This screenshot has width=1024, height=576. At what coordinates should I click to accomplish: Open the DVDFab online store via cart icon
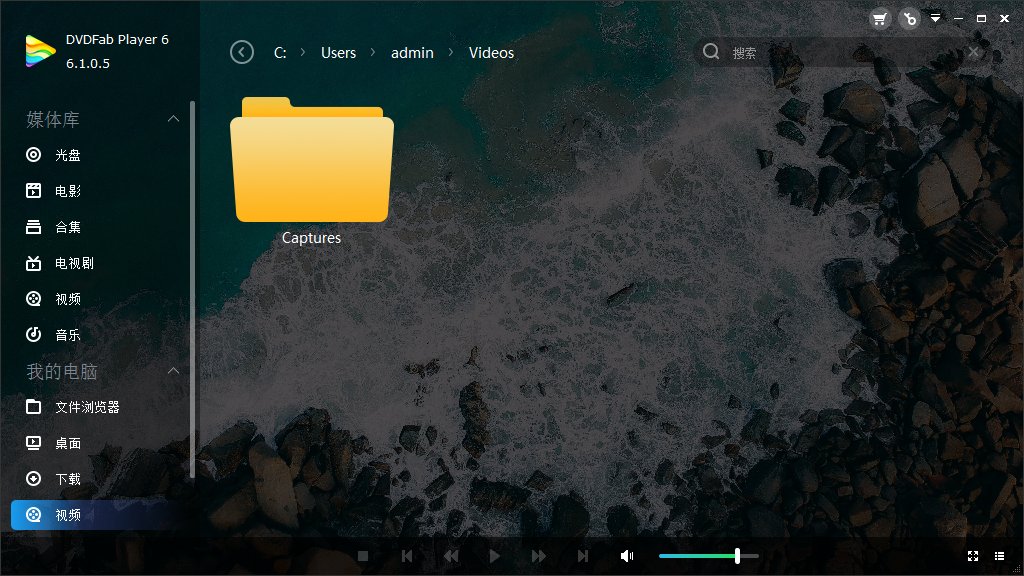879,18
